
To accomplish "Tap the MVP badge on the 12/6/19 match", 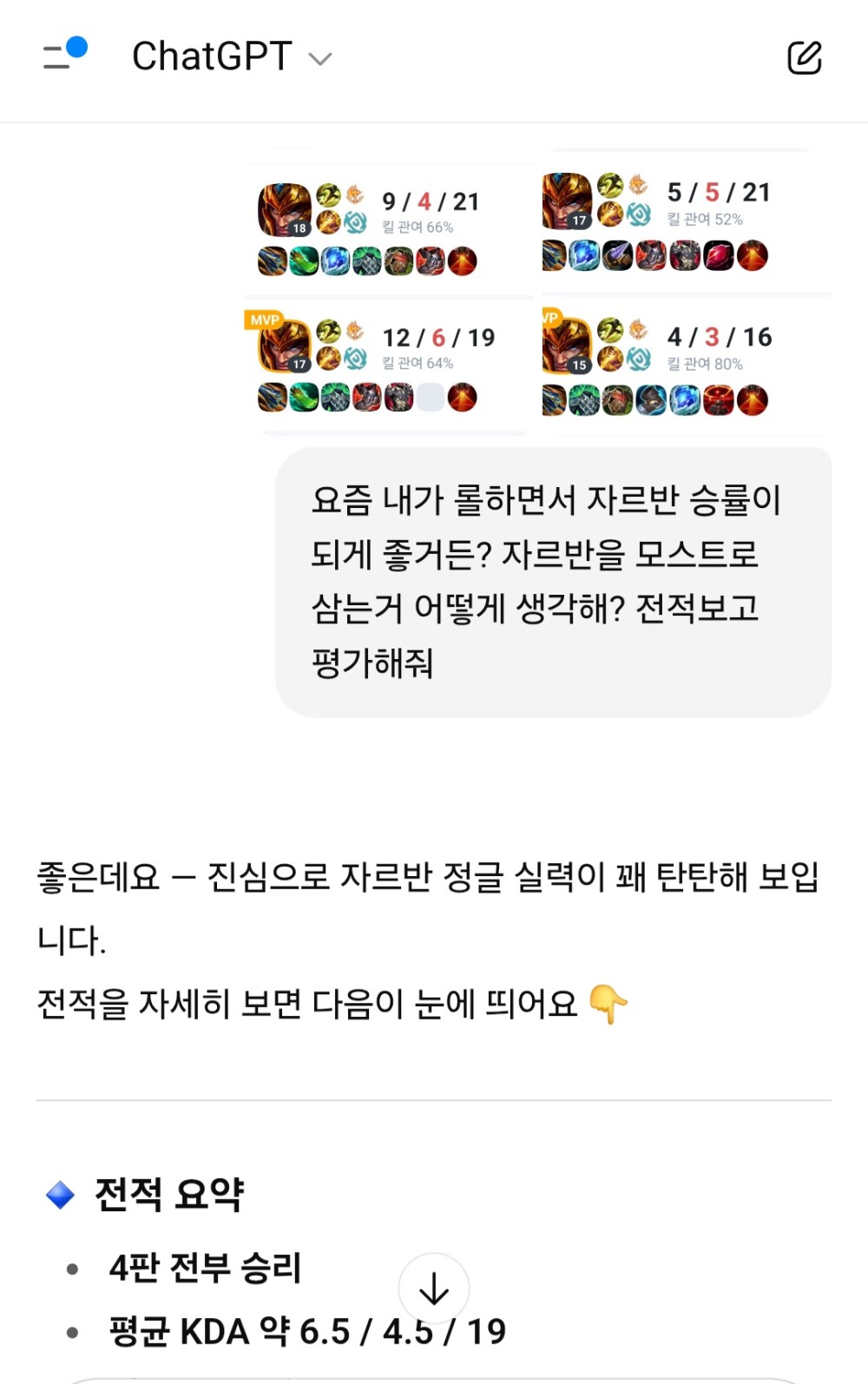I will click(265, 320).
